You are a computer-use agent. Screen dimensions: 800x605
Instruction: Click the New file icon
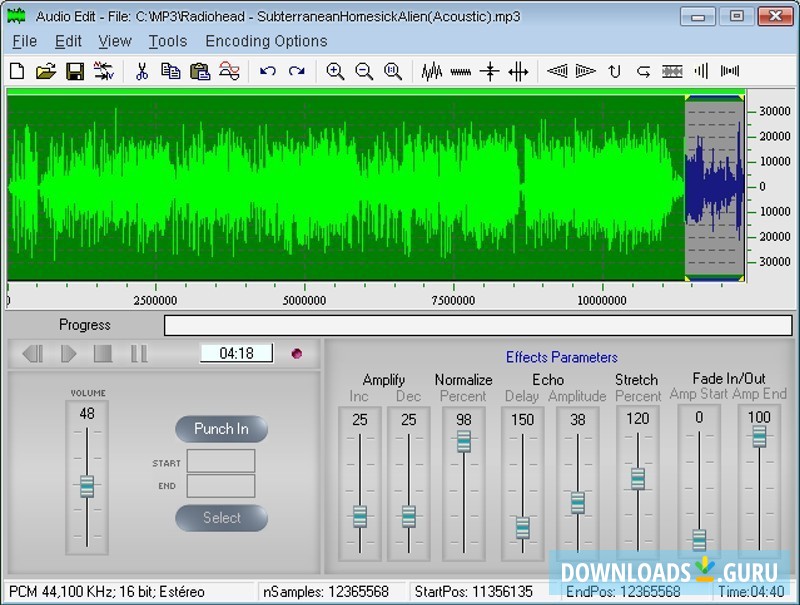pyautogui.click(x=17, y=71)
